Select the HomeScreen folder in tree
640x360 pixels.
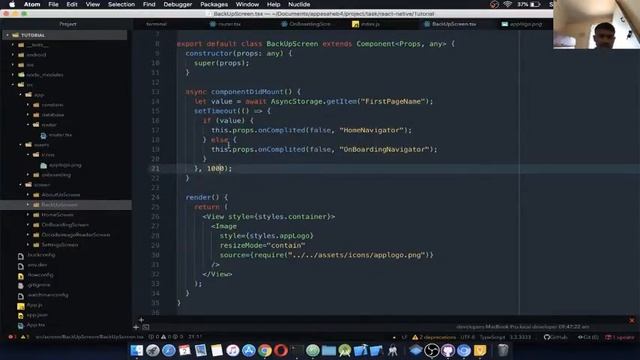tap(58, 215)
